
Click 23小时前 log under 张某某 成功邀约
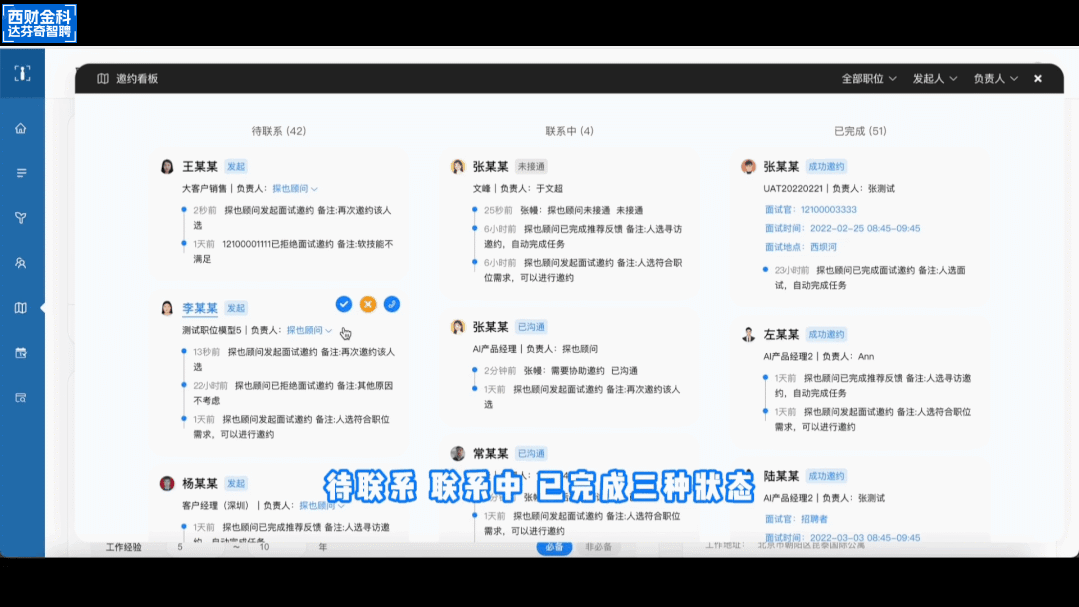870,277
